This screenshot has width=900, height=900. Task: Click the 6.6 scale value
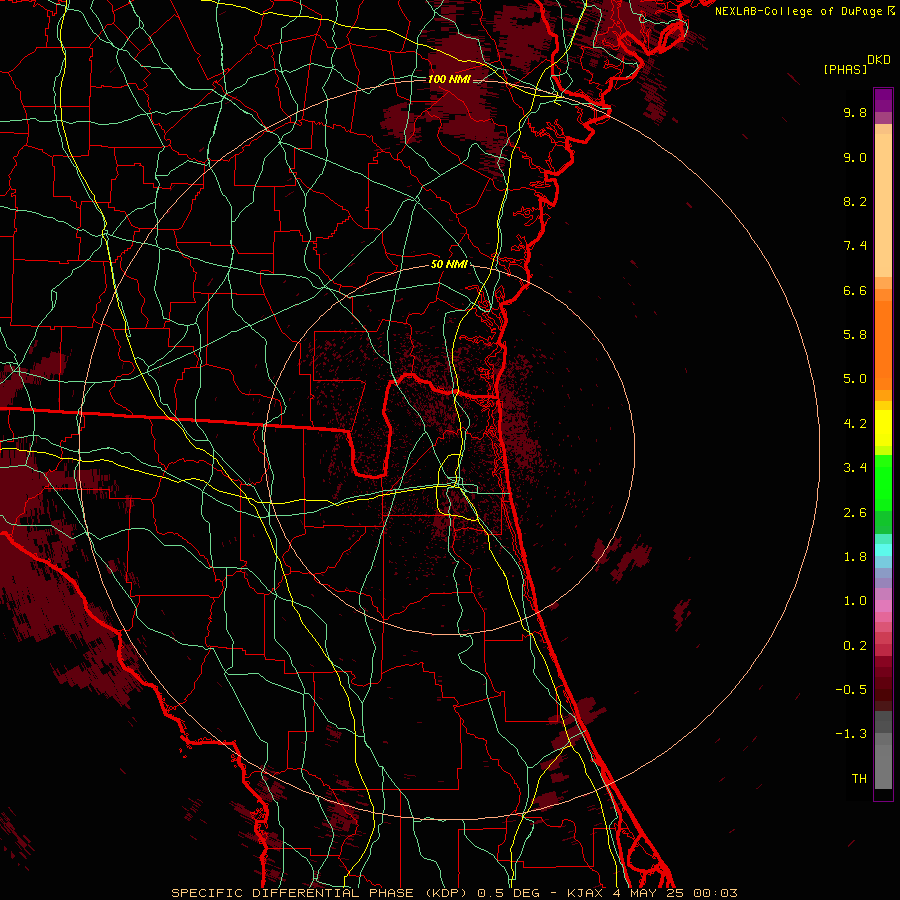click(x=855, y=290)
